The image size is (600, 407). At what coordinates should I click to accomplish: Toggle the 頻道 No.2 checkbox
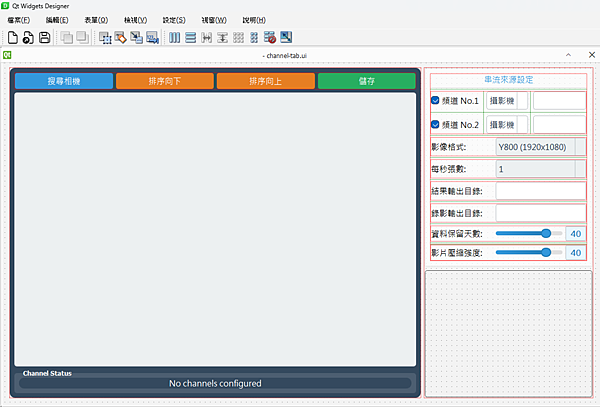435,124
